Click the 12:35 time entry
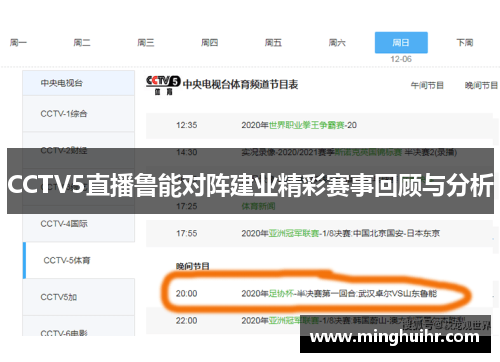The height and width of the screenshot is (362, 500). [x=187, y=125]
